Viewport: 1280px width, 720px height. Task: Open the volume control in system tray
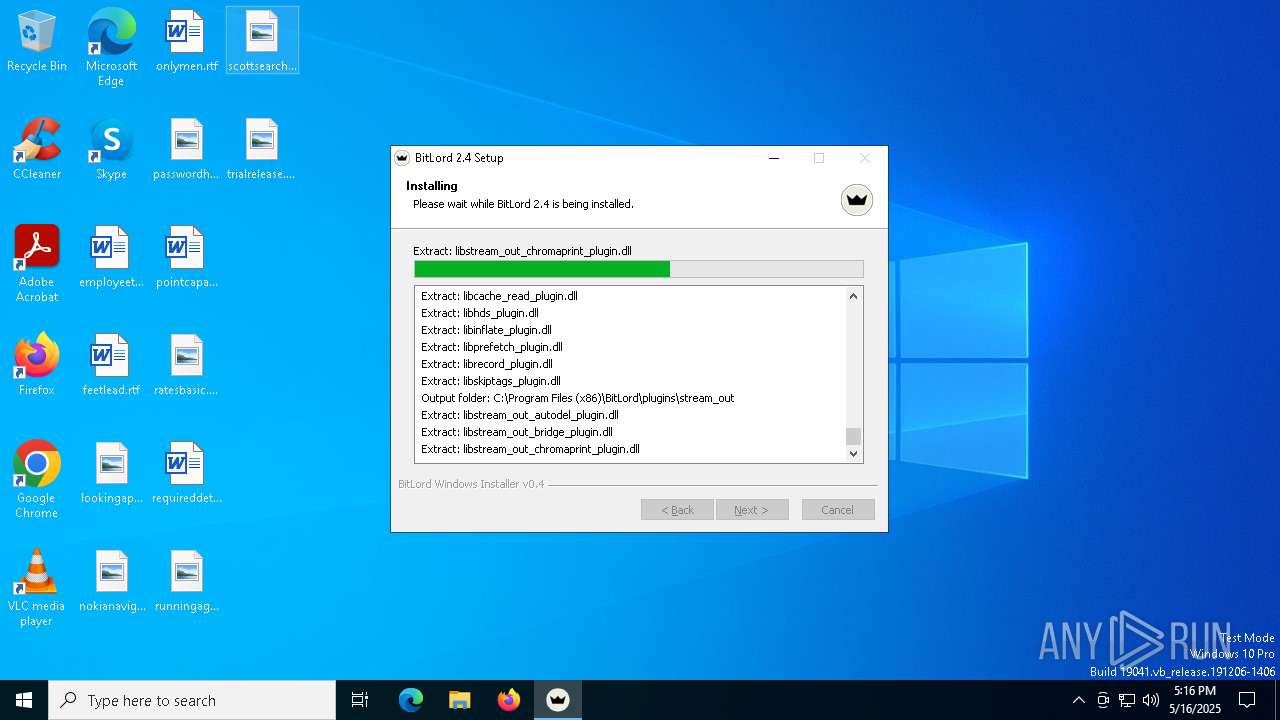click(x=1151, y=700)
